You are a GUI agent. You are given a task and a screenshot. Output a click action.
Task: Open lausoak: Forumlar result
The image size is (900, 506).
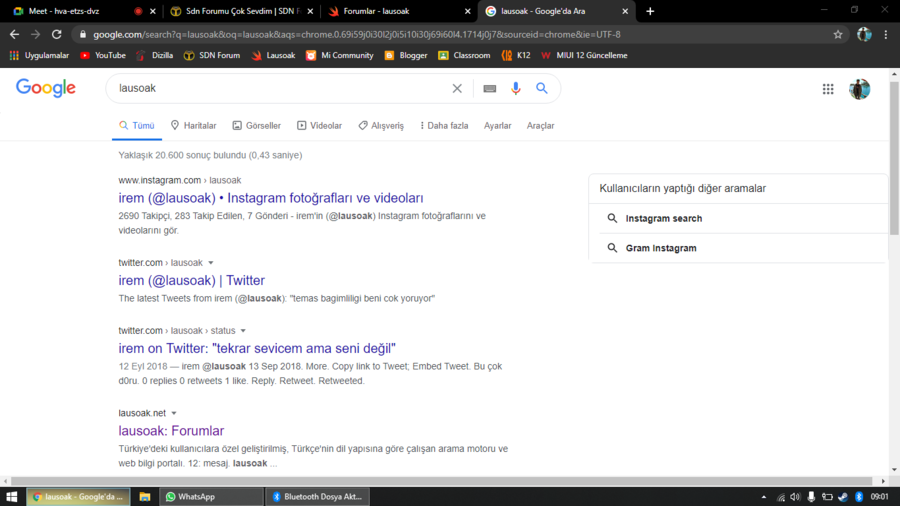[x=171, y=431]
